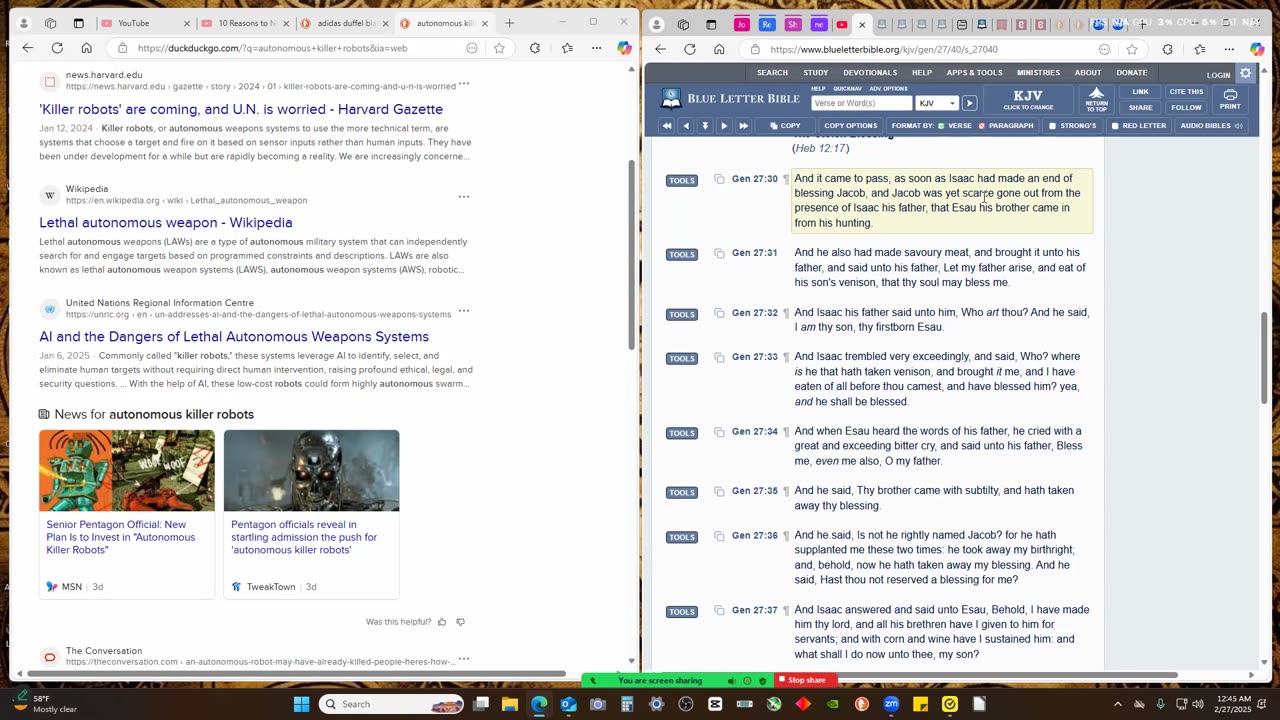Switch to the 'adidas duffel bag' tab
This screenshot has height=720, width=1280.
(345, 23)
